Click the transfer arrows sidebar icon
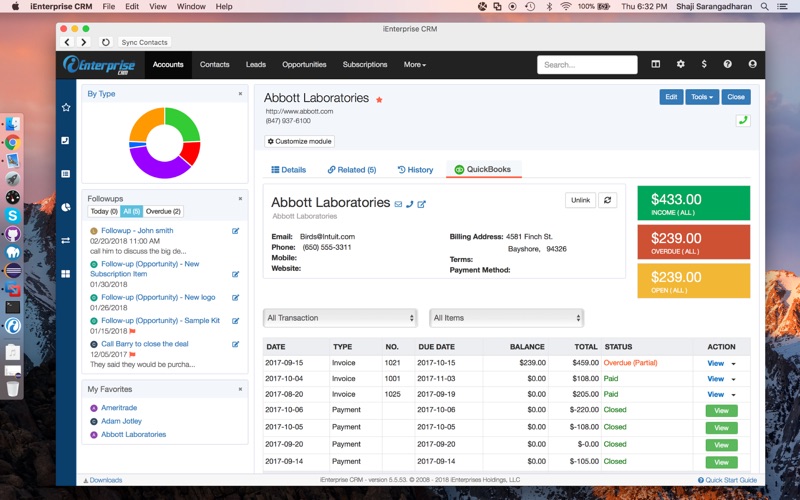 point(66,240)
